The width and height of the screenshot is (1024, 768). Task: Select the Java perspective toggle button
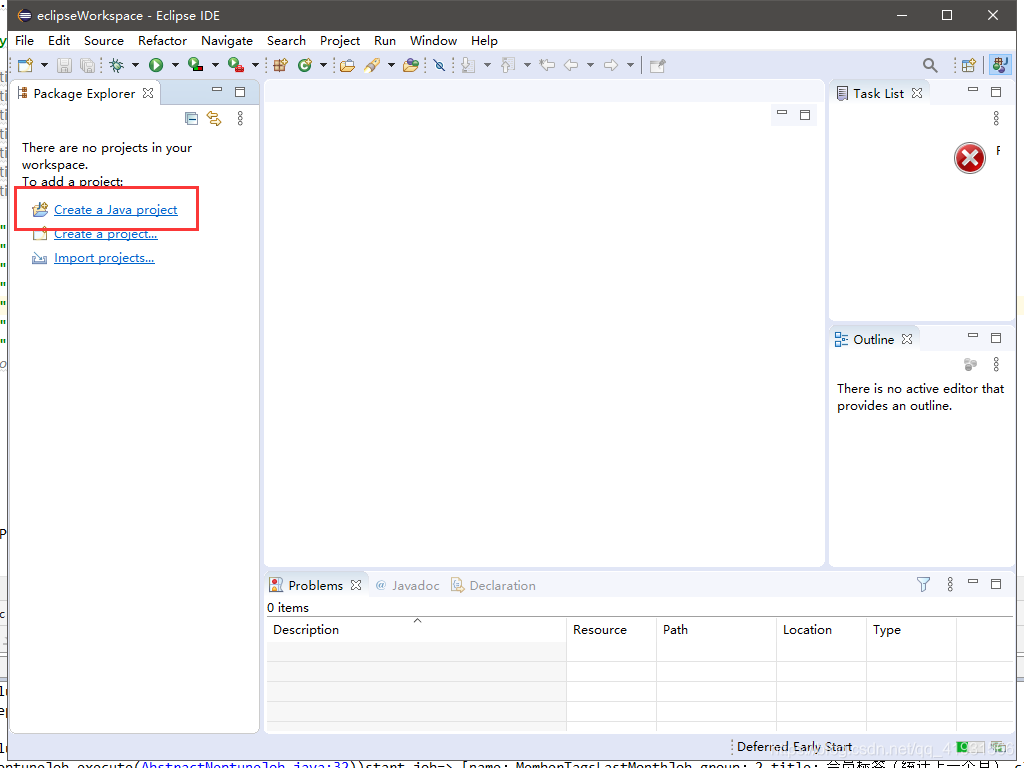[x=1000, y=65]
